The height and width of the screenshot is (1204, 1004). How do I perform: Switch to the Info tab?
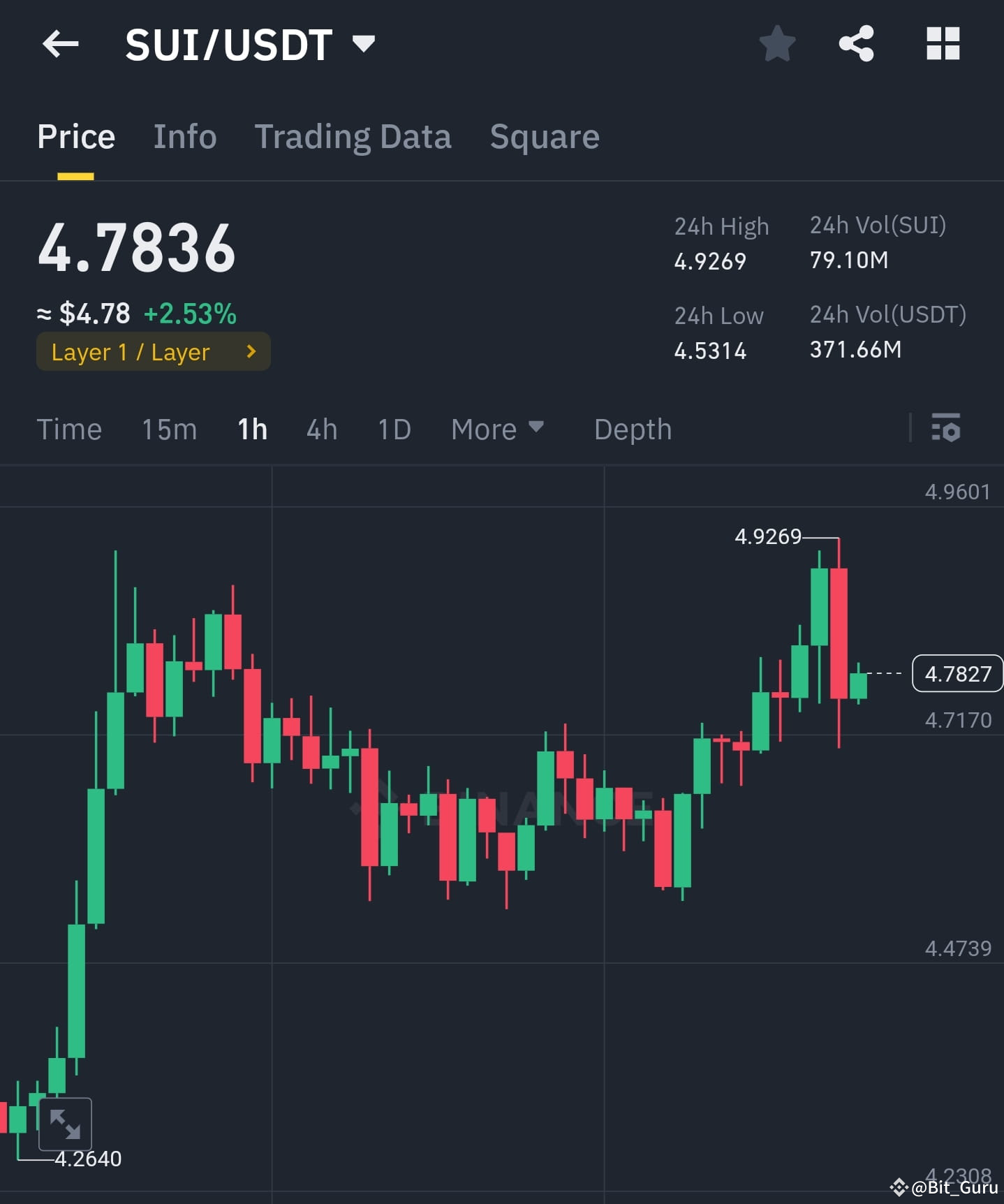click(185, 137)
